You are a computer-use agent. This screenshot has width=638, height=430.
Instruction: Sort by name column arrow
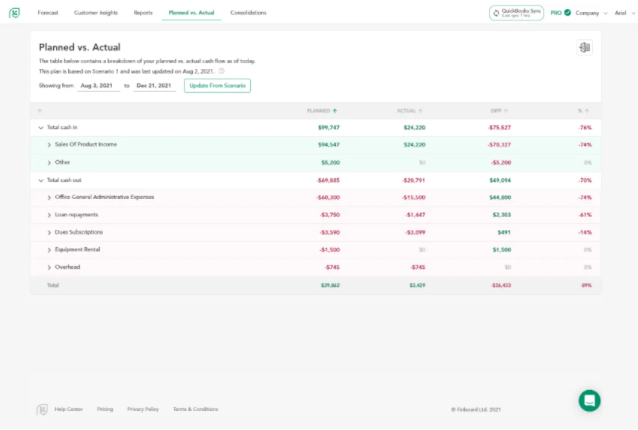point(40,111)
